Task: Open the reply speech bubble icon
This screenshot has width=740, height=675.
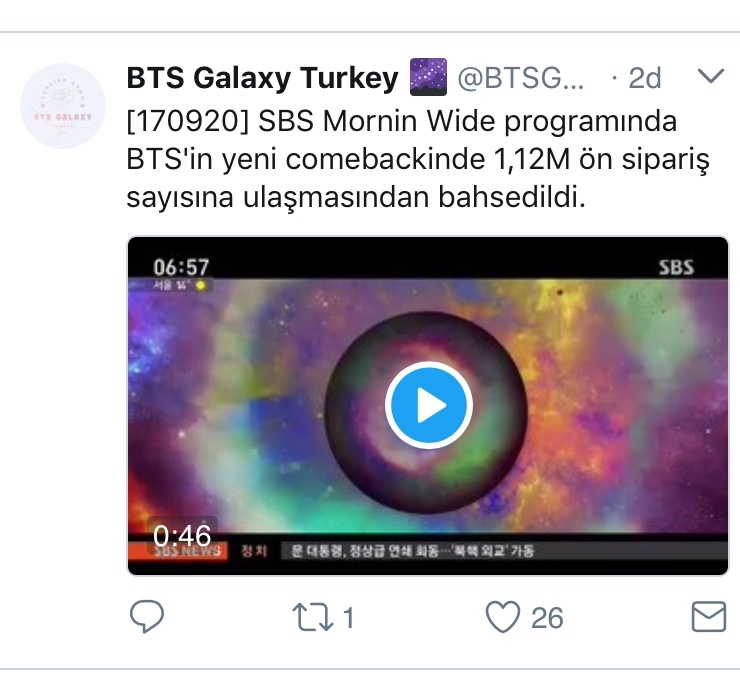Action: pyautogui.click(x=147, y=616)
